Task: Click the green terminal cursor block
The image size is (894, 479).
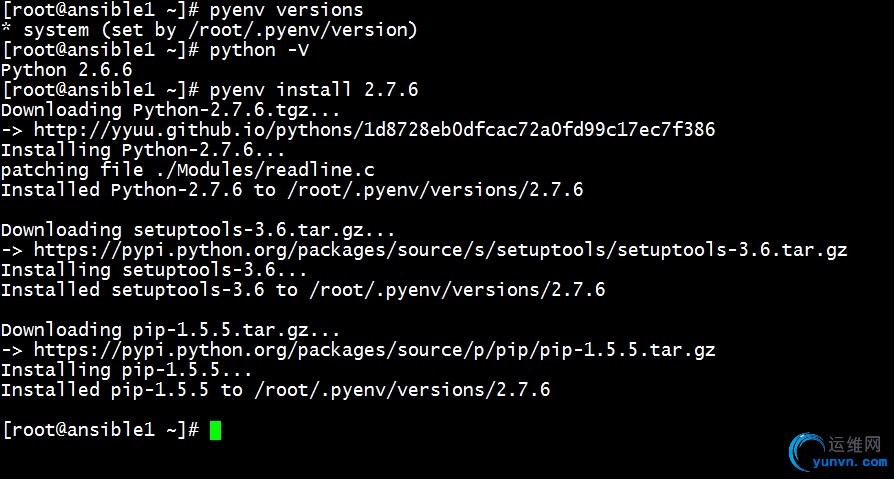Action: [x=215, y=430]
